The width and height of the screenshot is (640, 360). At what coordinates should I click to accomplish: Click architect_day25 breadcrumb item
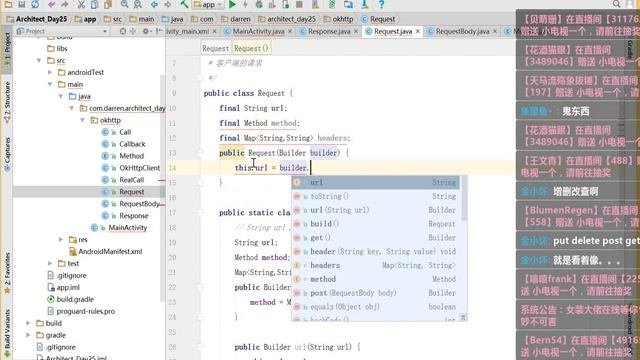(x=287, y=19)
